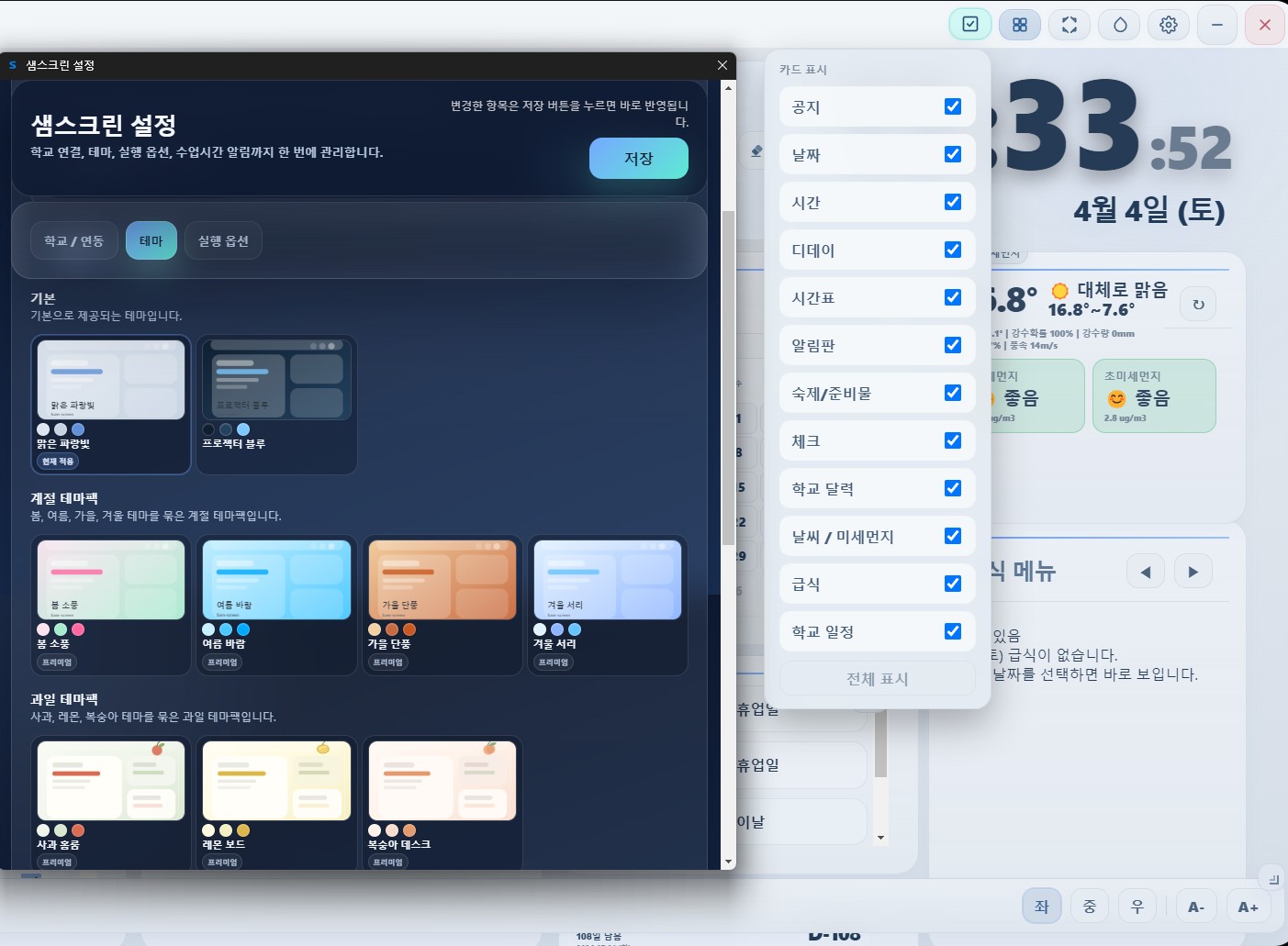Refresh the weather information
The image size is (1288, 946).
coord(1197,304)
